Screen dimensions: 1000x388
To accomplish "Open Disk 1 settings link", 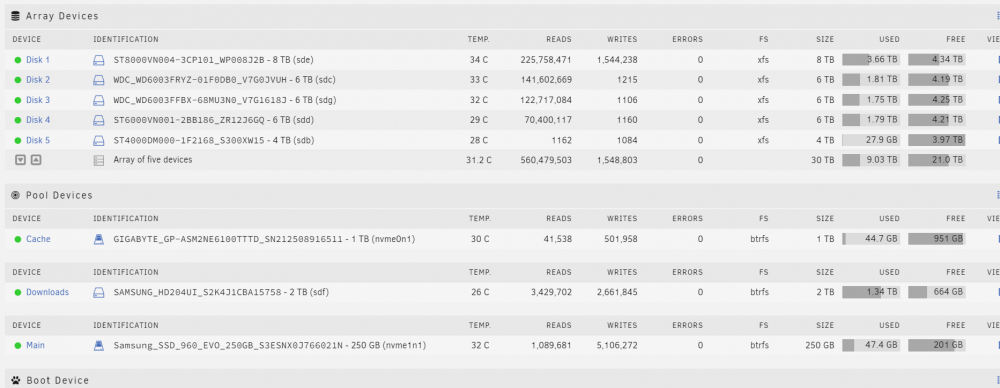I will click(x=38, y=60).
